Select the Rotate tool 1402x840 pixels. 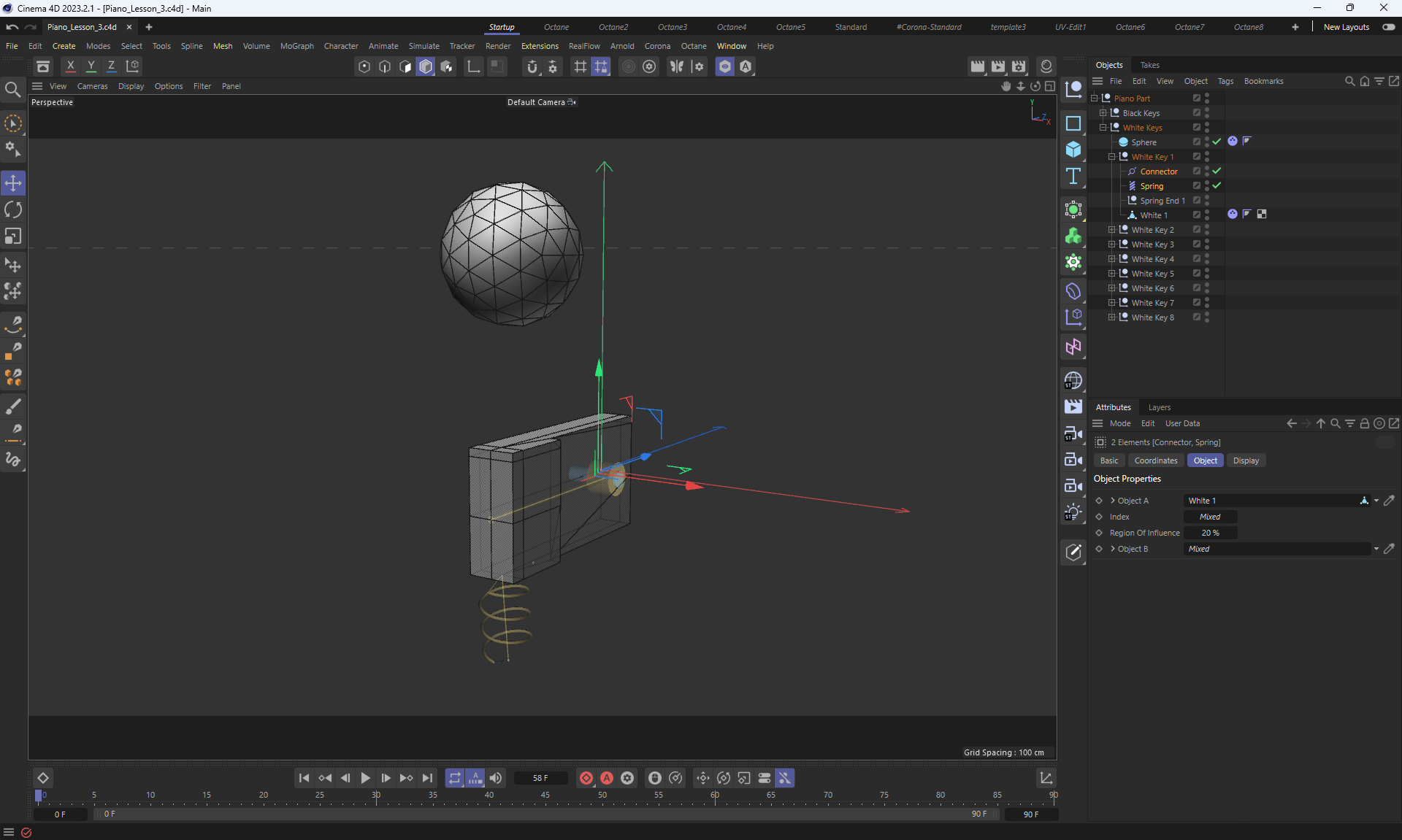[13, 210]
